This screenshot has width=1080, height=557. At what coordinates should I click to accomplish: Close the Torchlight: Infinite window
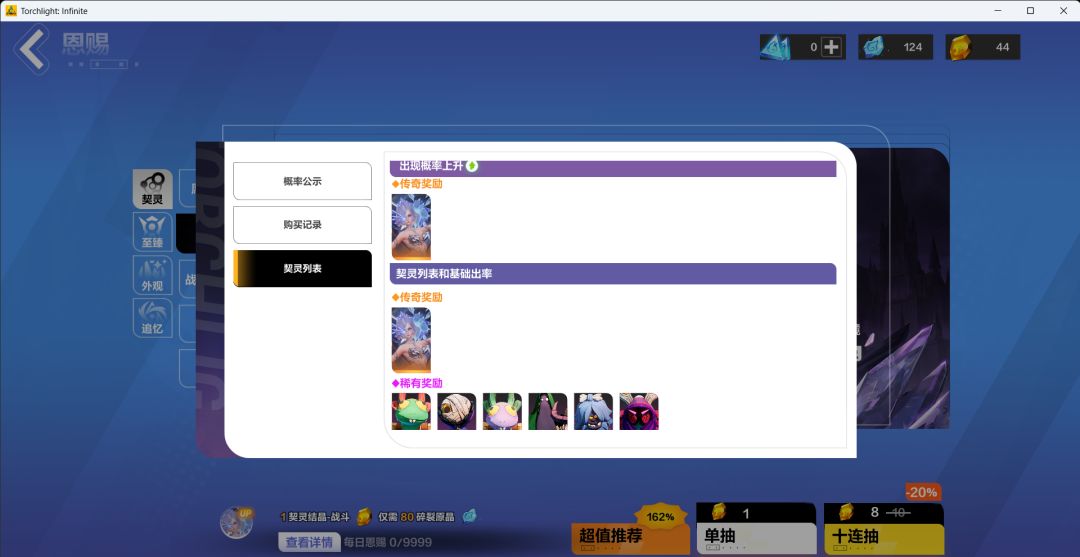(x=1063, y=10)
